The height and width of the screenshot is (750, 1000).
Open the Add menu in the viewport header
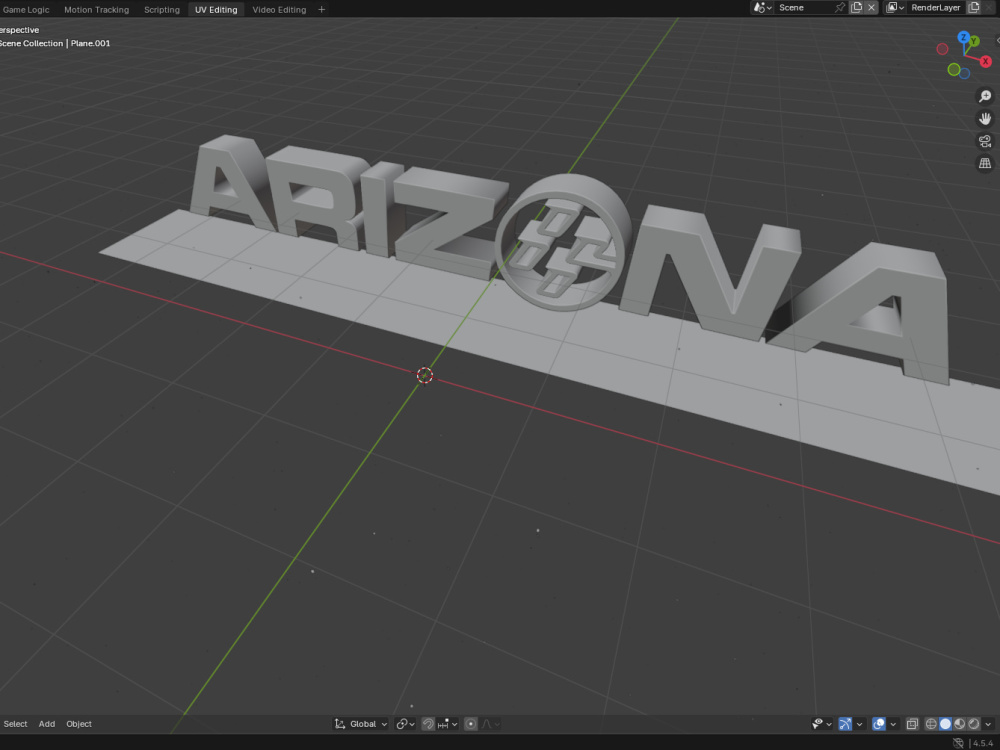click(47, 724)
